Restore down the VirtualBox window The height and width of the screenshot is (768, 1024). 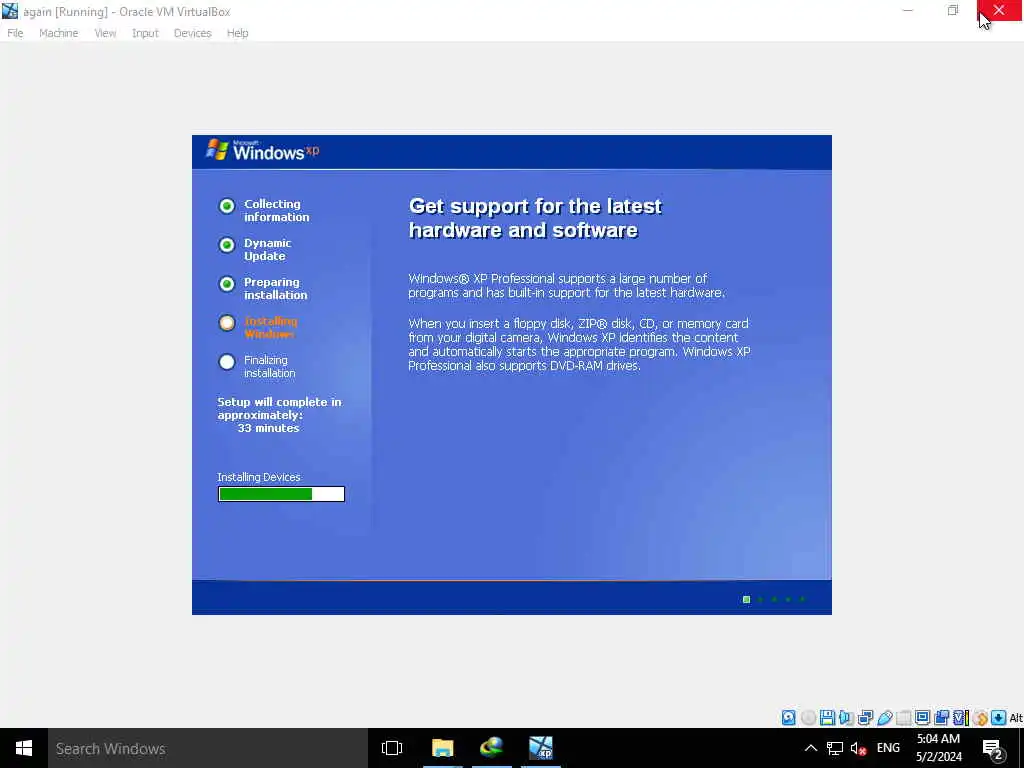coord(953,10)
